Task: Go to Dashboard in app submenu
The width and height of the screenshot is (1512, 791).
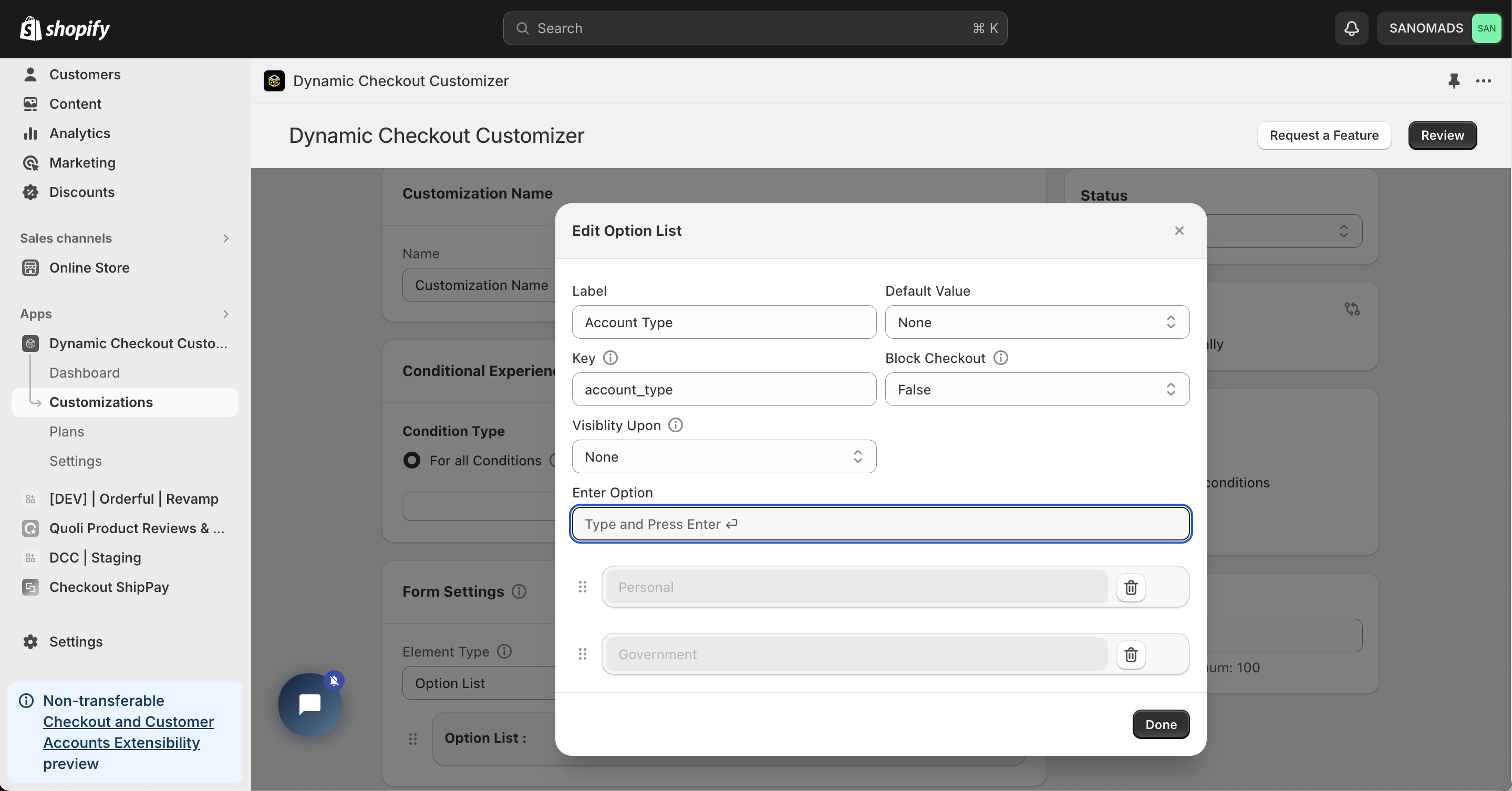Action: pos(85,372)
